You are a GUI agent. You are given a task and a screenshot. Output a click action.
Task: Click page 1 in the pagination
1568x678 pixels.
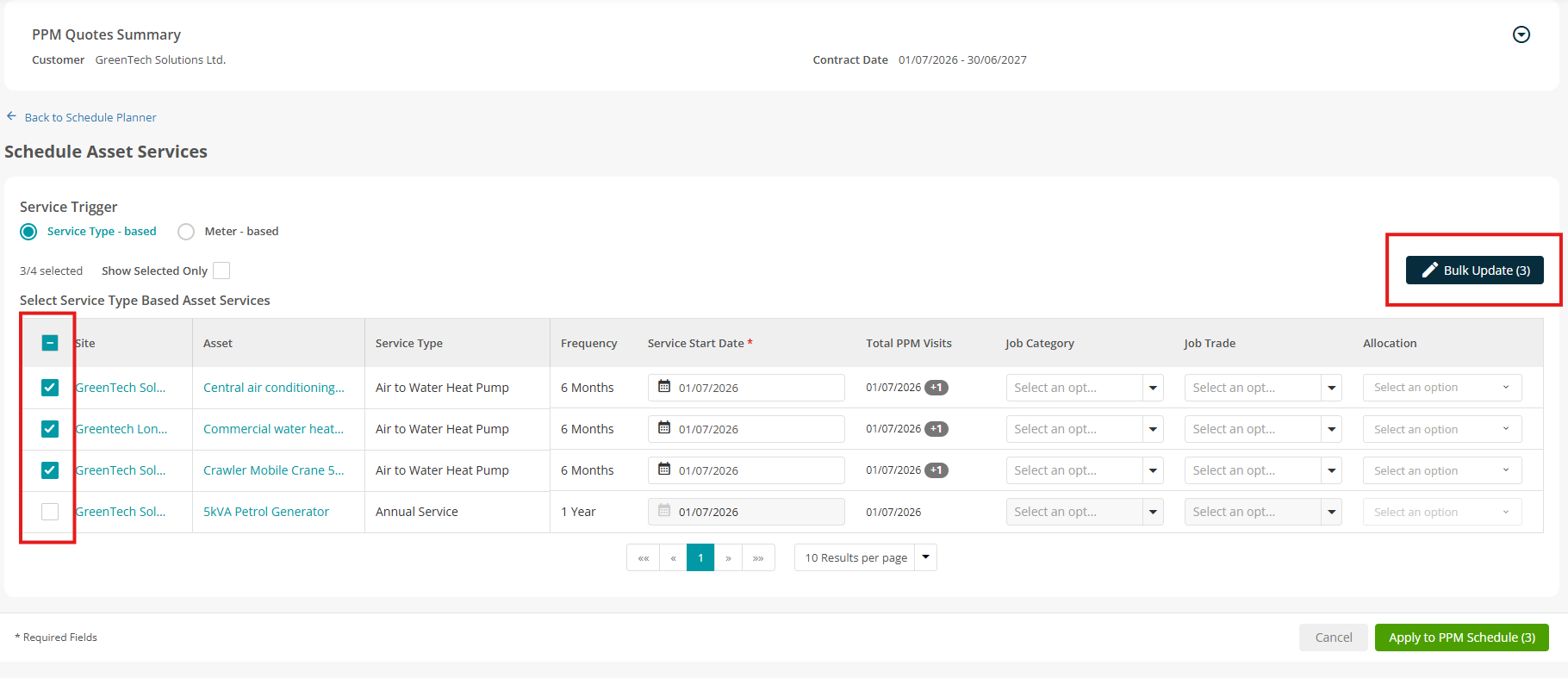click(700, 557)
